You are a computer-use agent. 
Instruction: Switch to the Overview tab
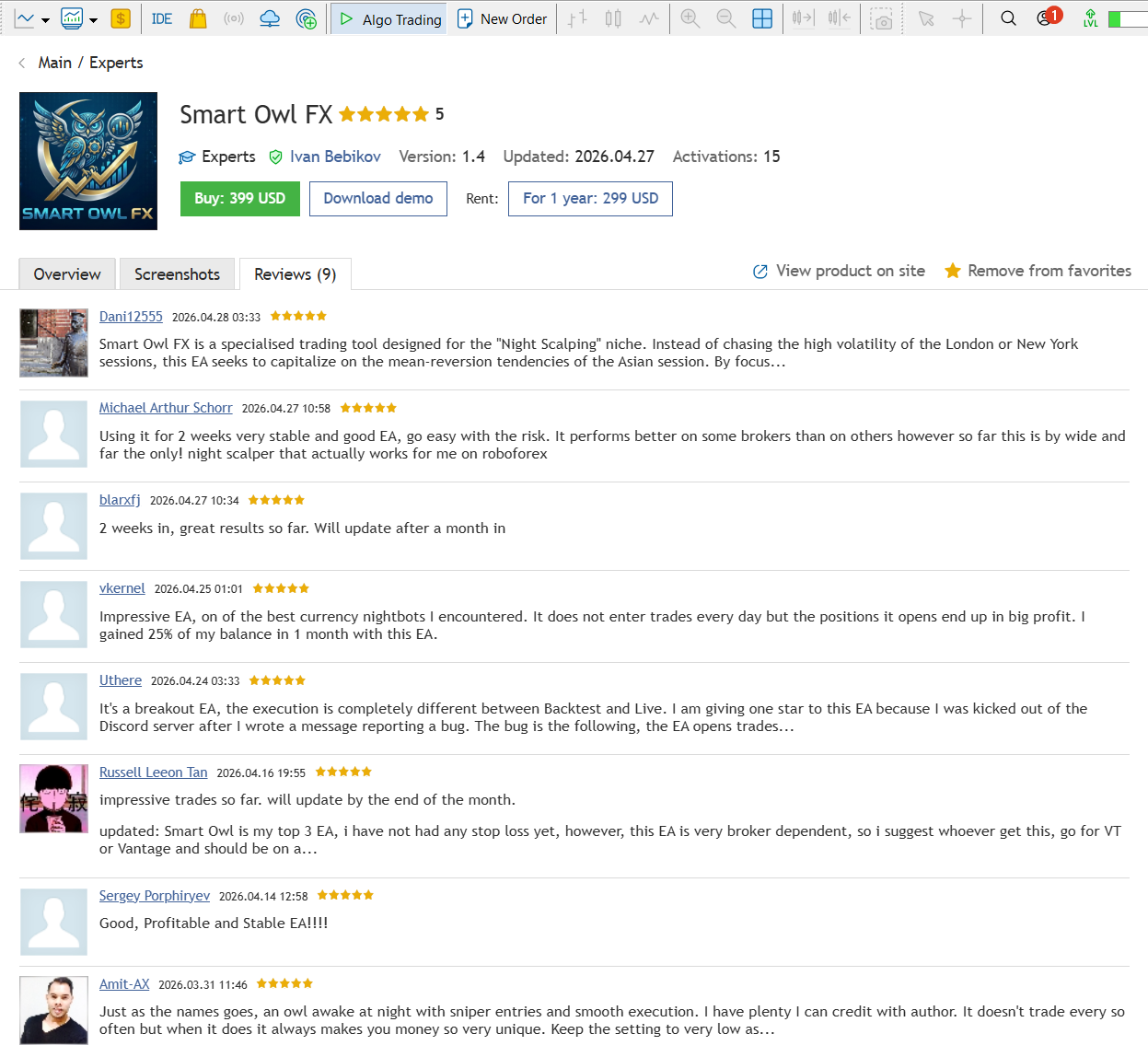point(67,274)
